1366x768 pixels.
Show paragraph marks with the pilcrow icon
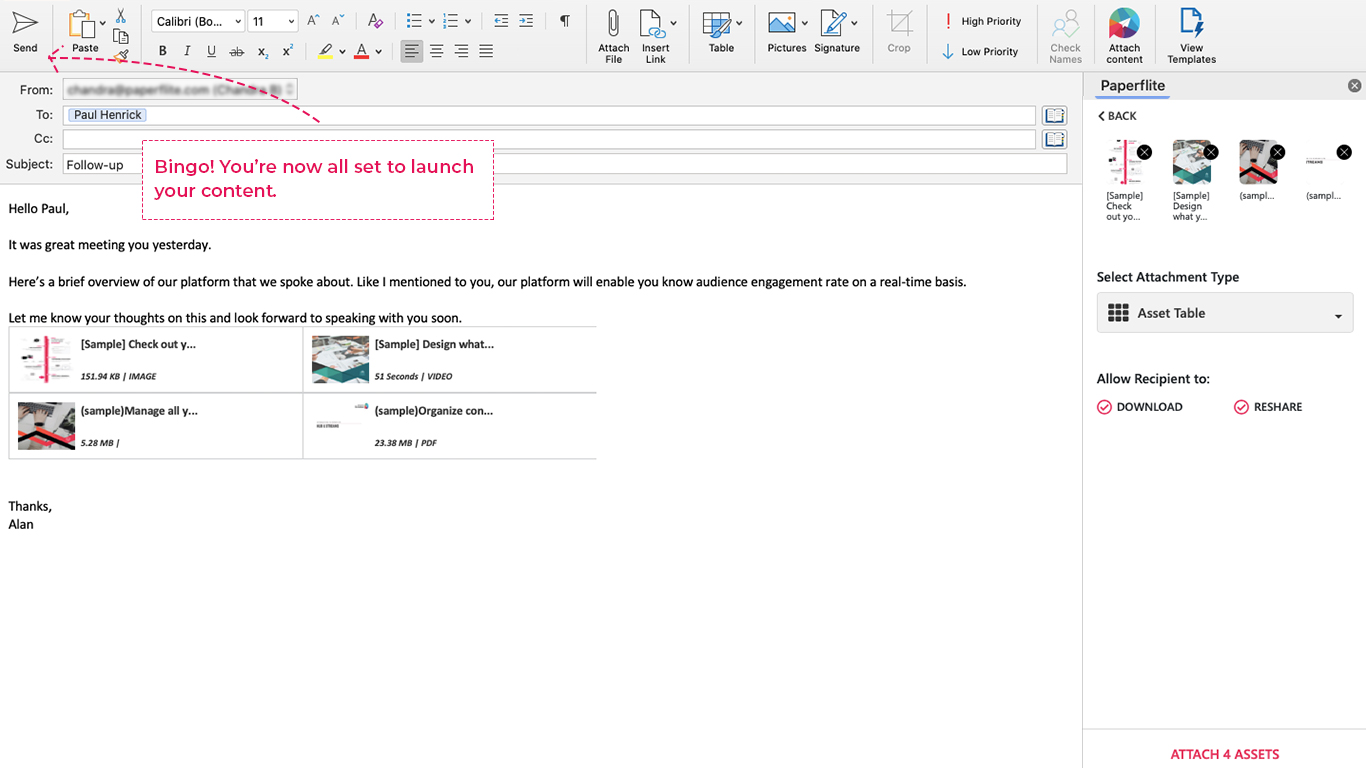(565, 21)
